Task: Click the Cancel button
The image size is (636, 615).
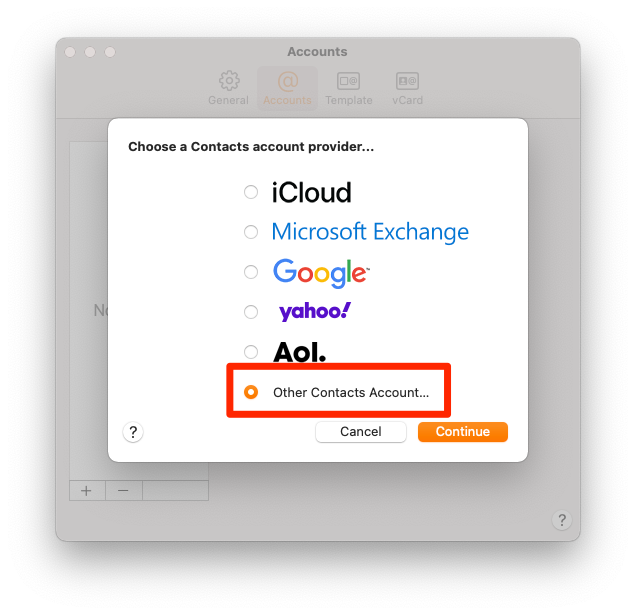Action: [x=361, y=432]
